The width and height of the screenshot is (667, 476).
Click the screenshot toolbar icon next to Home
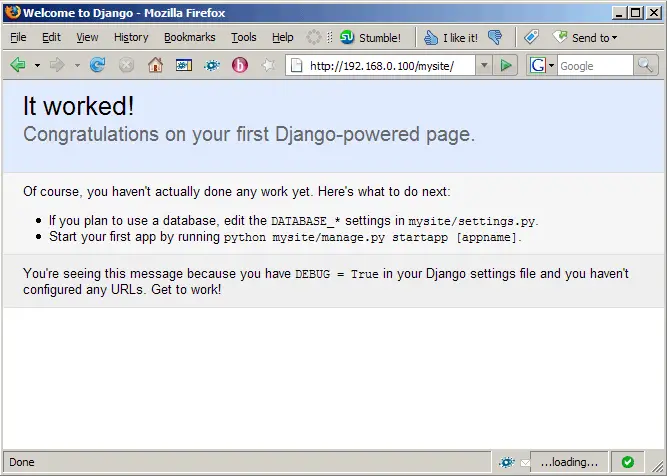click(x=184, y=66)
